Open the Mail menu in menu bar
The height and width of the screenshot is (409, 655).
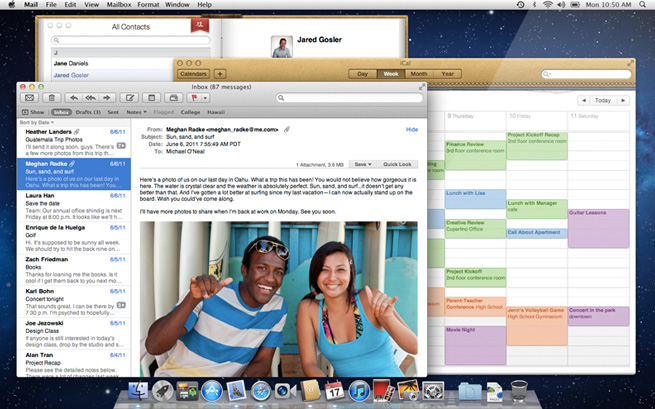point(30,5)
